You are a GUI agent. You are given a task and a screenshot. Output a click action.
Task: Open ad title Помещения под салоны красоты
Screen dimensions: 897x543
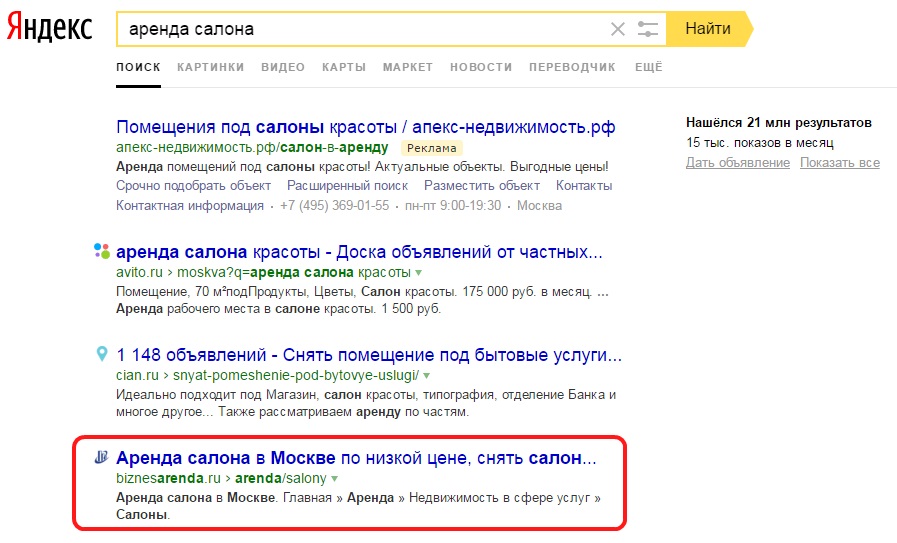[x=366, y=126]
